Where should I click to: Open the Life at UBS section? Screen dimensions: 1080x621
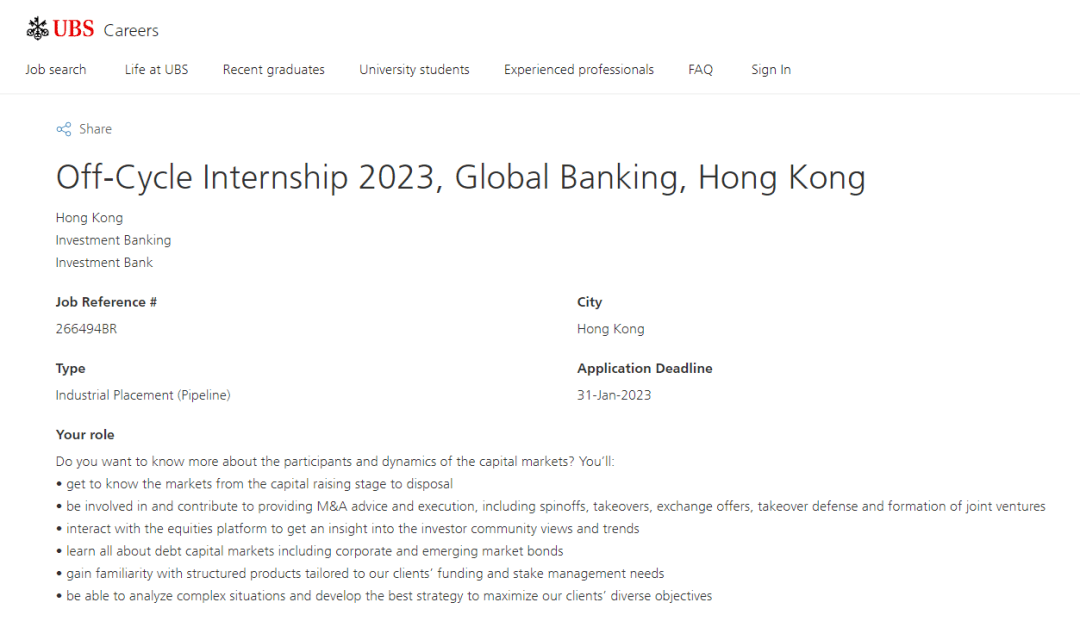click(156, 69)
